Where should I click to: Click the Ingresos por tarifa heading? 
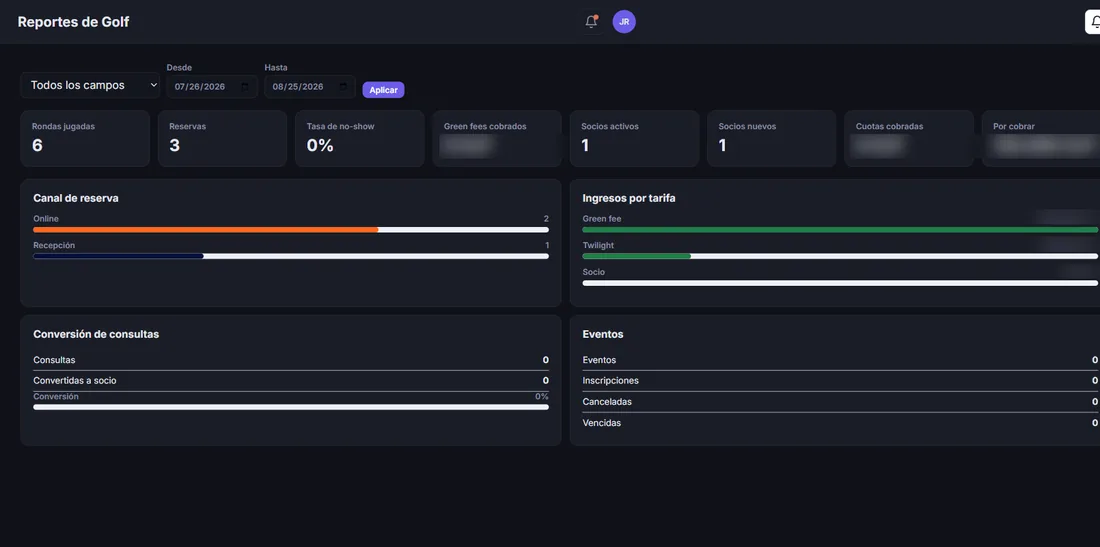tap(629, 198)
